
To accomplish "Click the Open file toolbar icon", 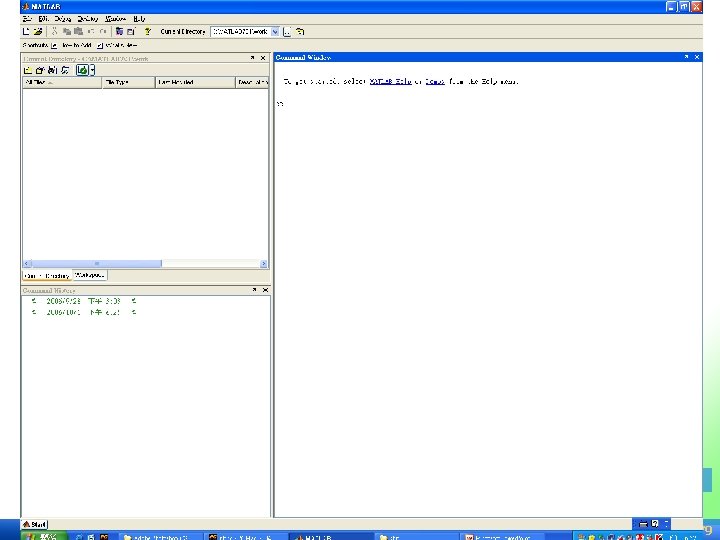I will coord(38,31).
